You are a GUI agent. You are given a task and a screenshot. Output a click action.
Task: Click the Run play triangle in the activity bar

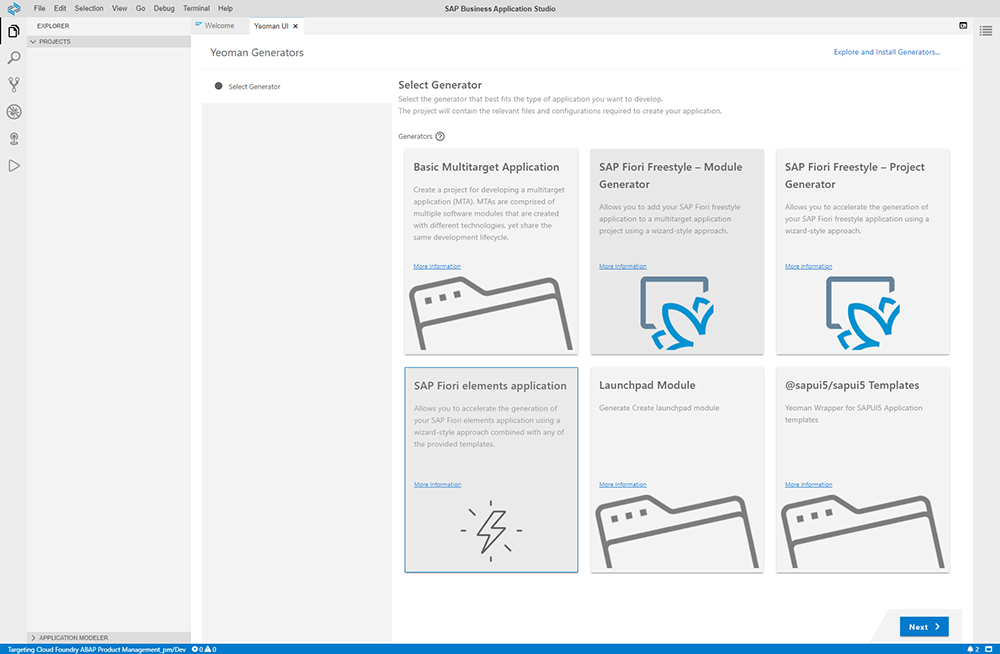pyautogui.click(x=14, y=165)
